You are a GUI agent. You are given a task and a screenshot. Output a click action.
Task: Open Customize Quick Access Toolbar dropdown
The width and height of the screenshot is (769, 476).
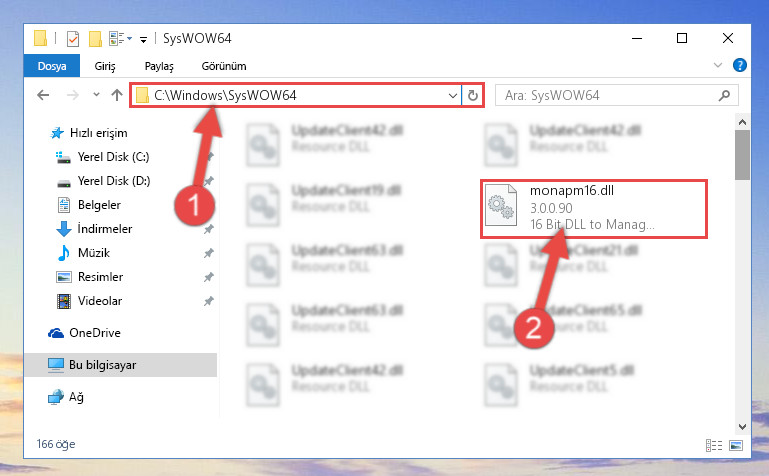click(x=143, y=39)
